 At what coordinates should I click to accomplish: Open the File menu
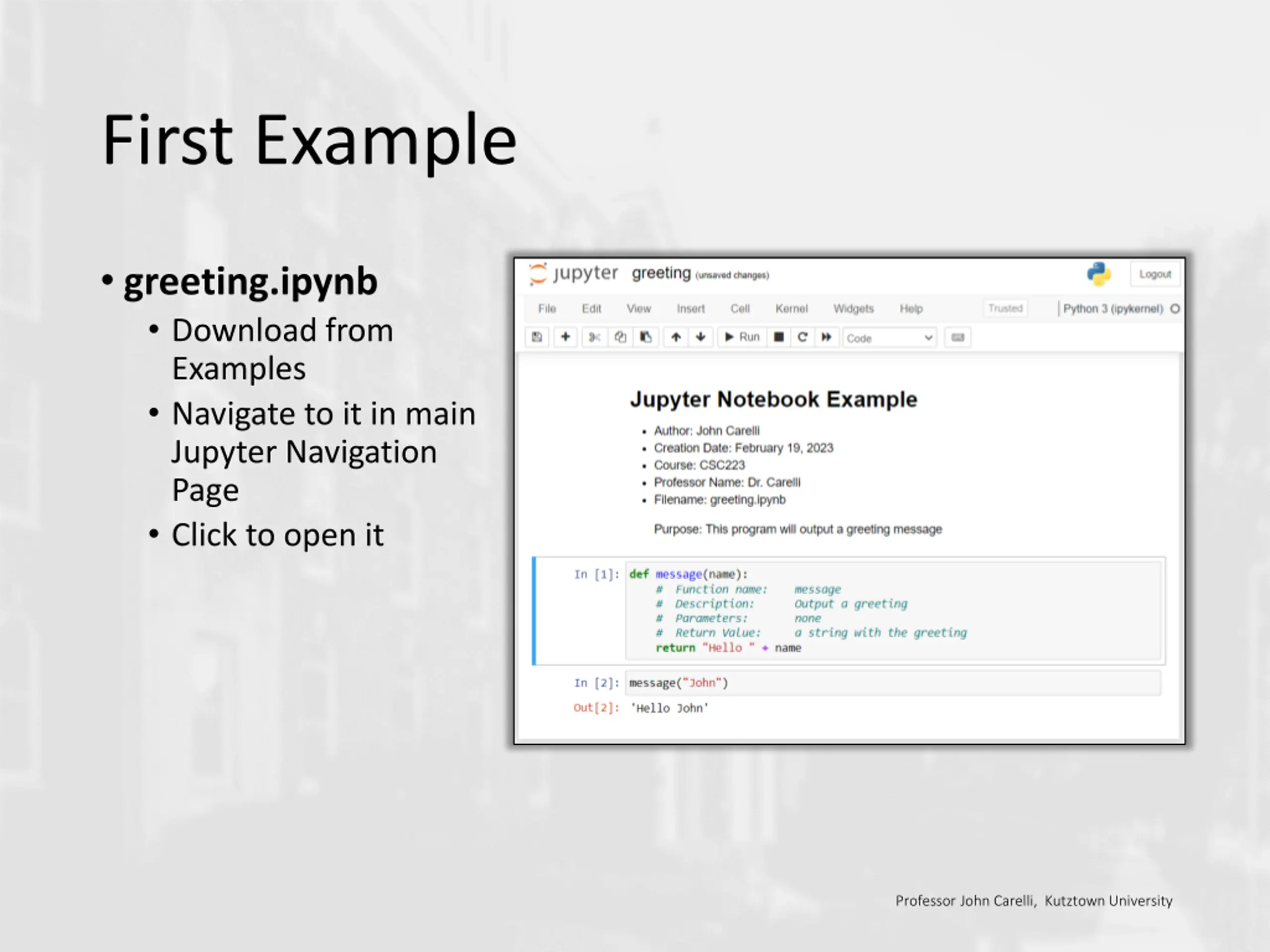pyautogui.click(x=547, y=309)
